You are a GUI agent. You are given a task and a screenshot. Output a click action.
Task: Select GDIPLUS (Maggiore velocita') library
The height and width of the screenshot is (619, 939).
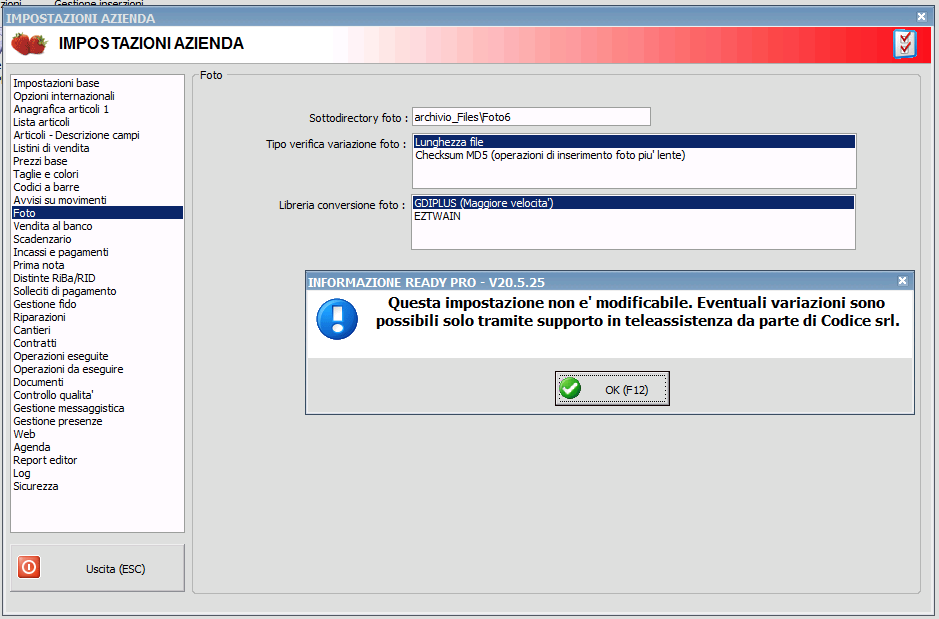pos(633,203)
